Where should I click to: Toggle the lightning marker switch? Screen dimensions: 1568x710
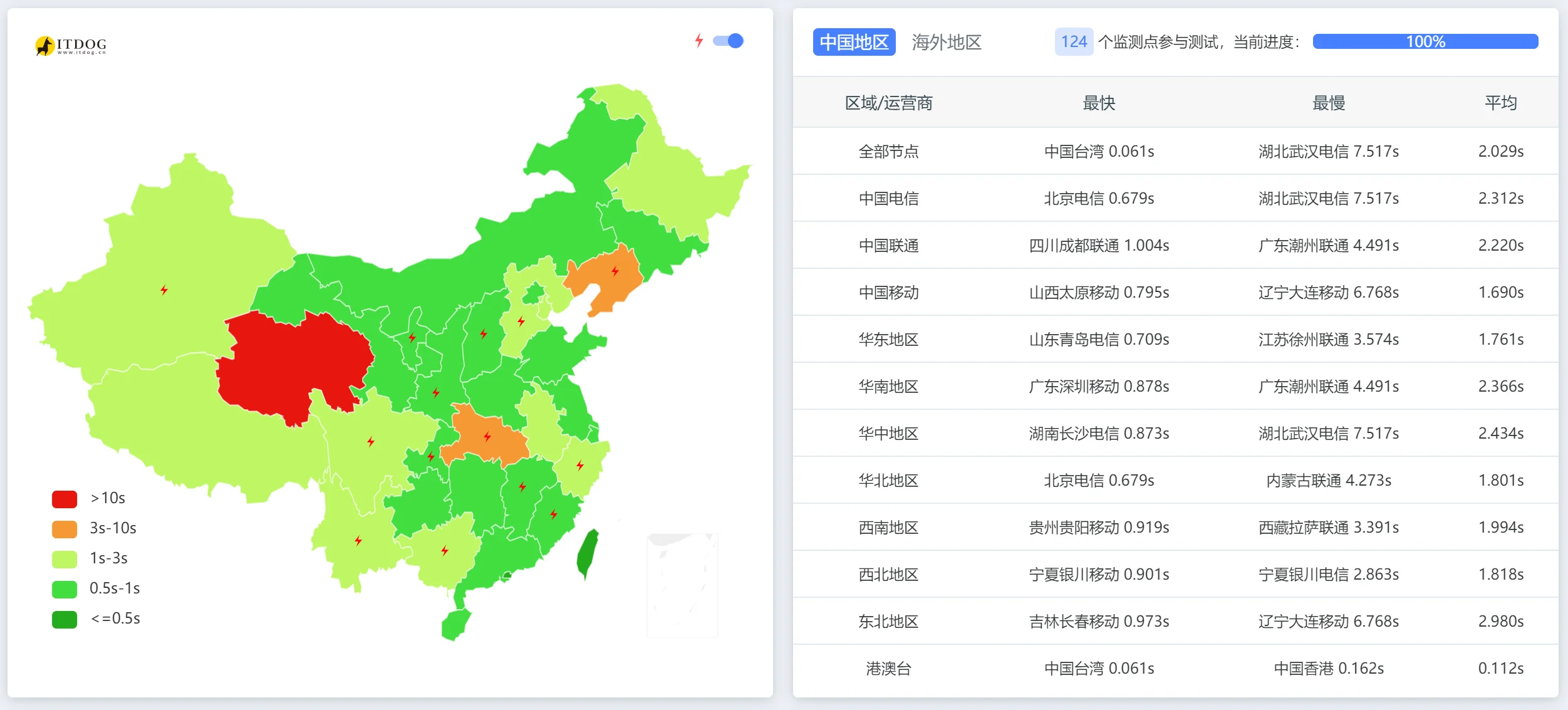(x=728, y=41)
